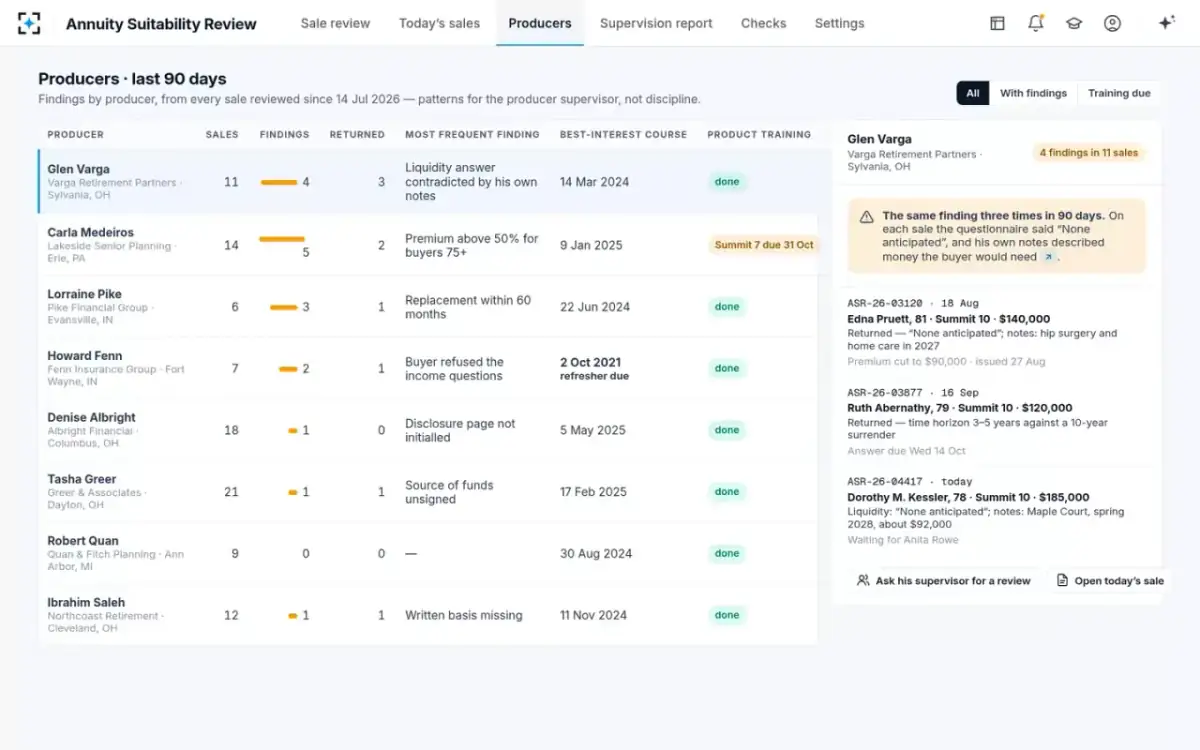Open the Checks tab
This screenshot has height=750, width=1200.
[x=764, y=23]
